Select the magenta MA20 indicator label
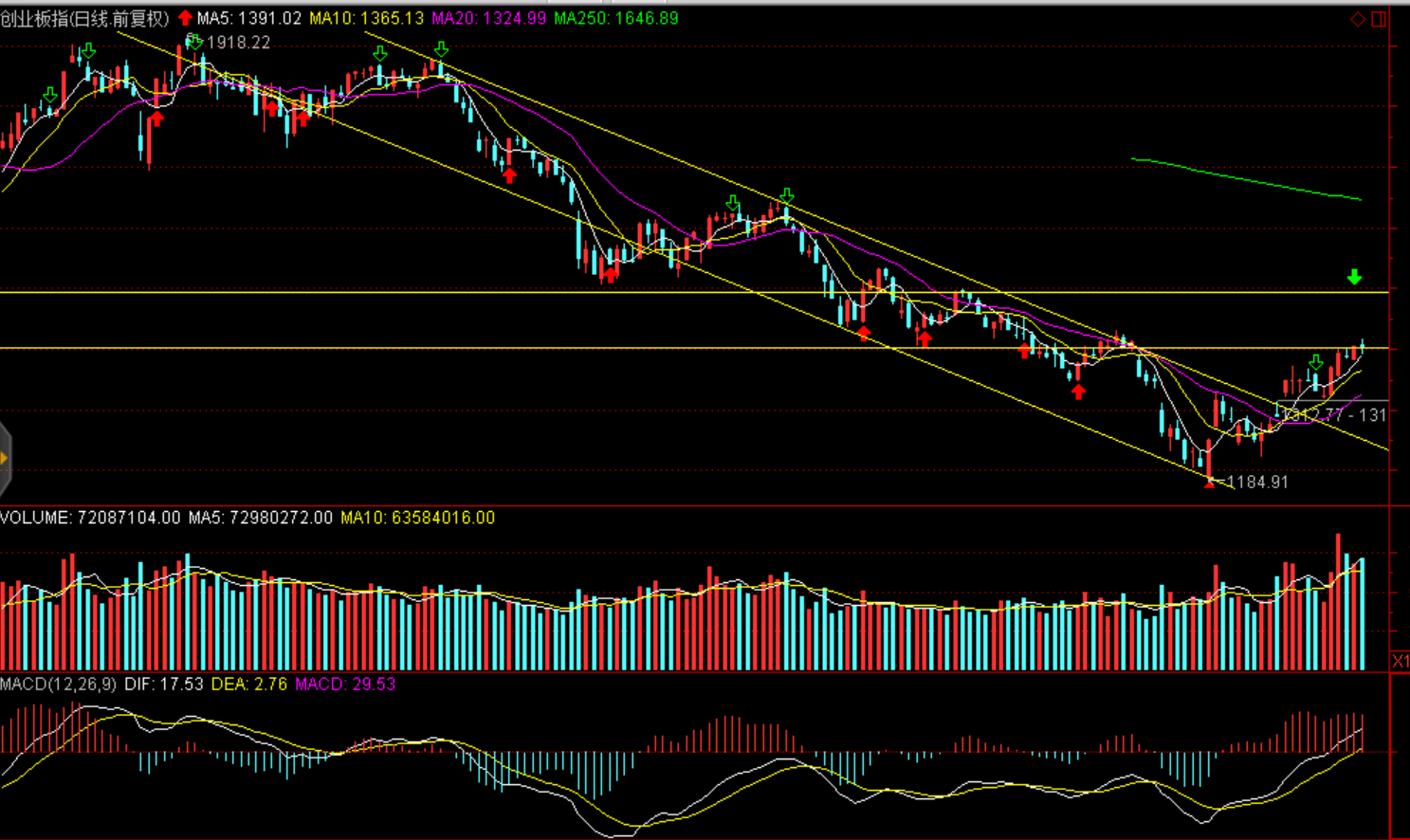Image resolution: width=1410 pixels, height=840 pixels. click(488, 18)
